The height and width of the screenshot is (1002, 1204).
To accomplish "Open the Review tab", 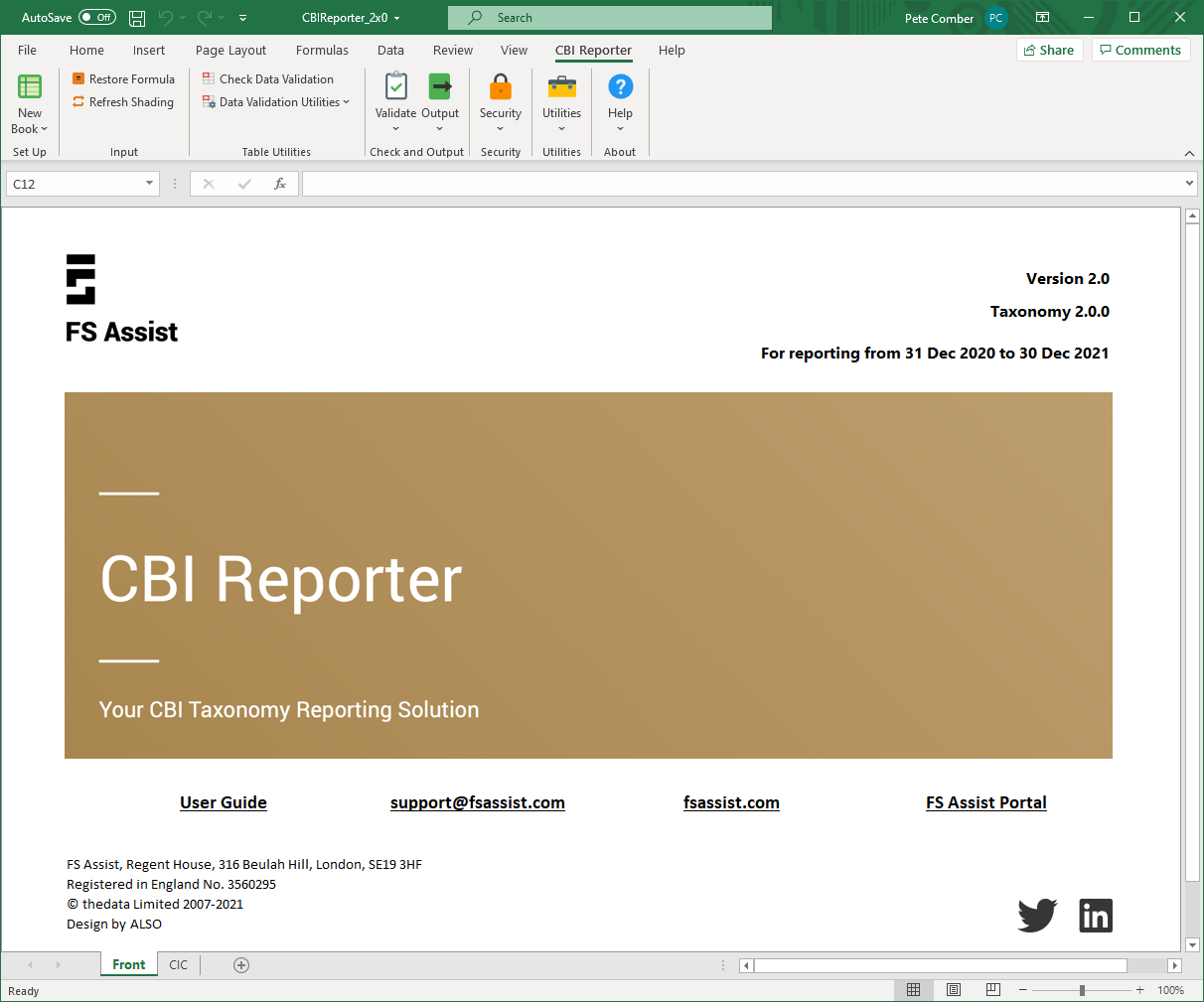I will coord(453,51).
